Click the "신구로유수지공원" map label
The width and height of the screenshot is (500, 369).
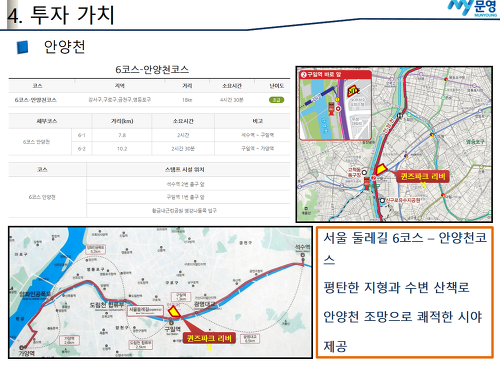point(403,200)
